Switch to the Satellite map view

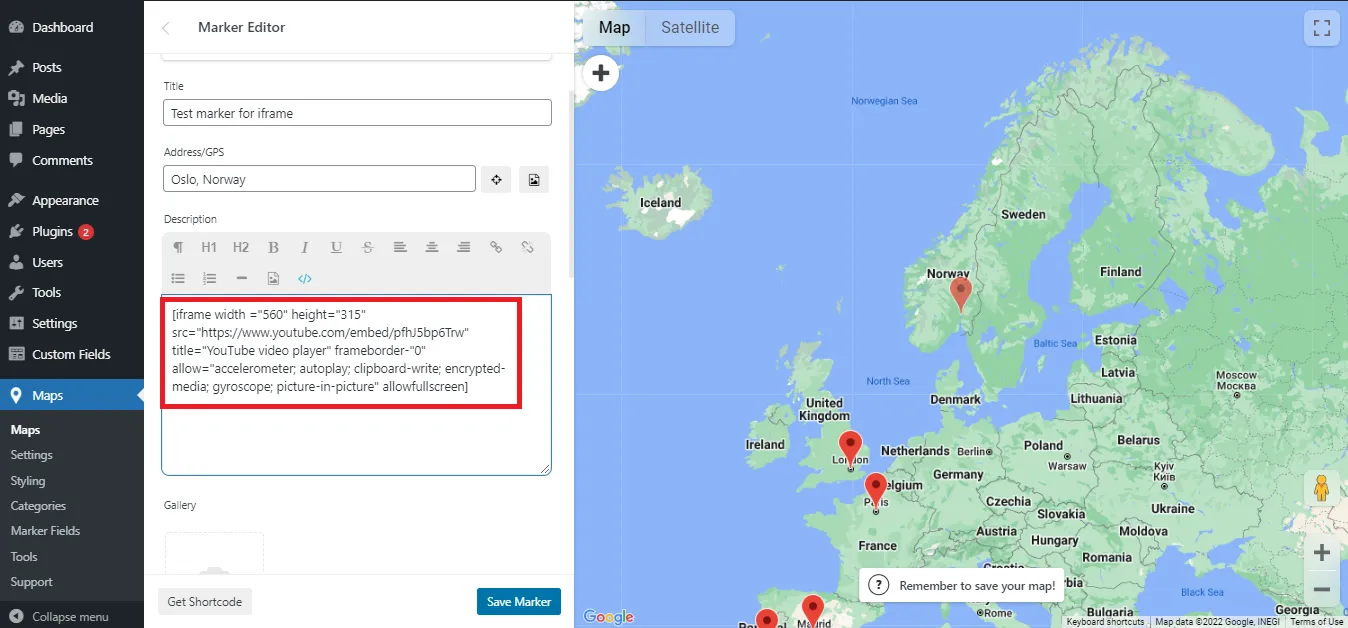click(689, 27)
